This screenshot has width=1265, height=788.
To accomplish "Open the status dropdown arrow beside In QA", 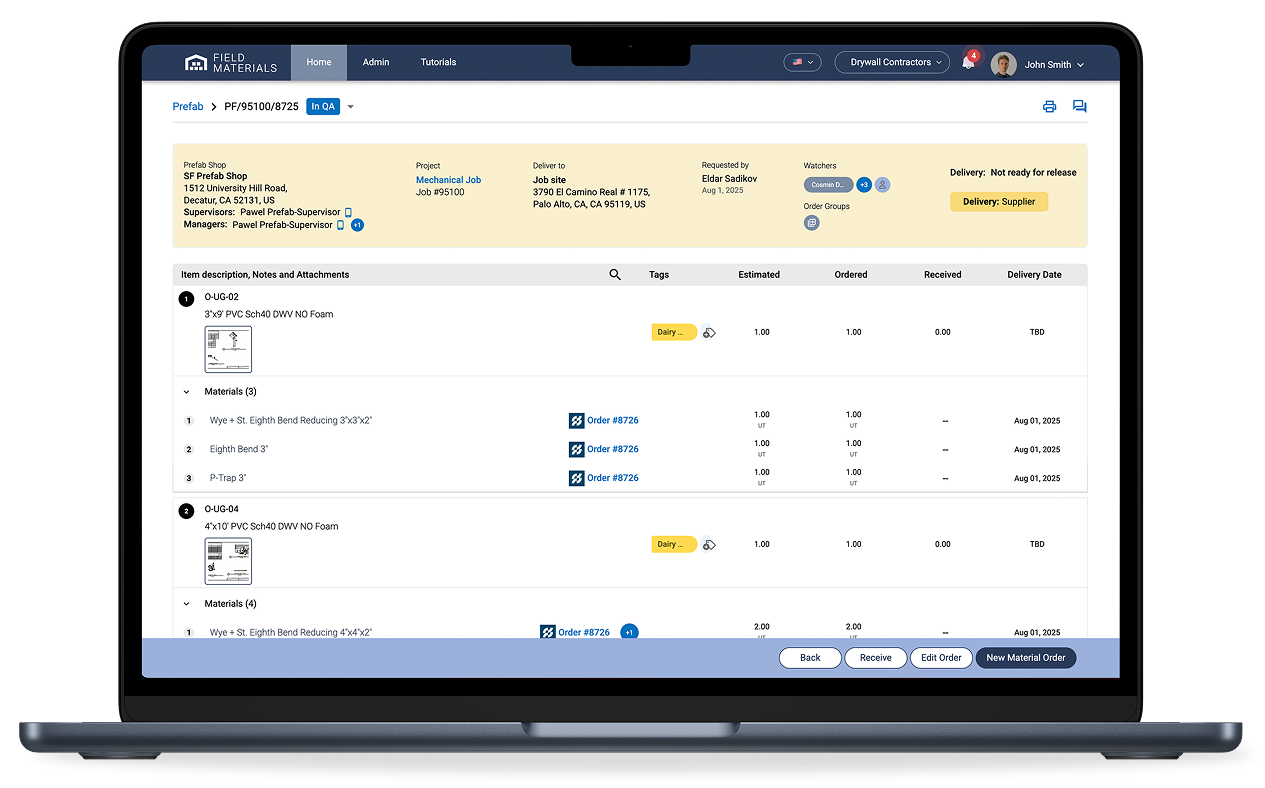I will (351, 107).
